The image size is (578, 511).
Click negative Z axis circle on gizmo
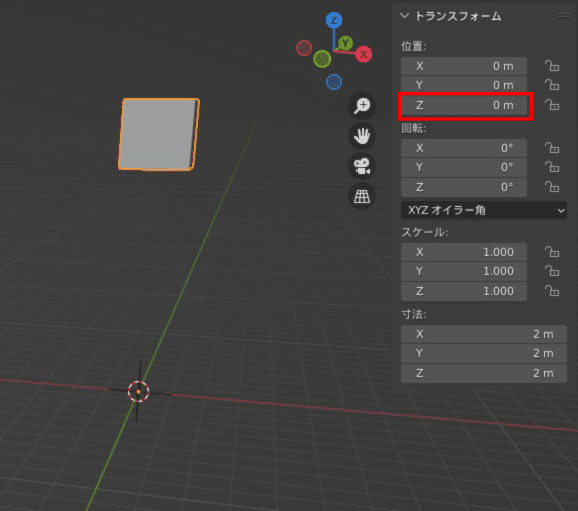[334, 82]
